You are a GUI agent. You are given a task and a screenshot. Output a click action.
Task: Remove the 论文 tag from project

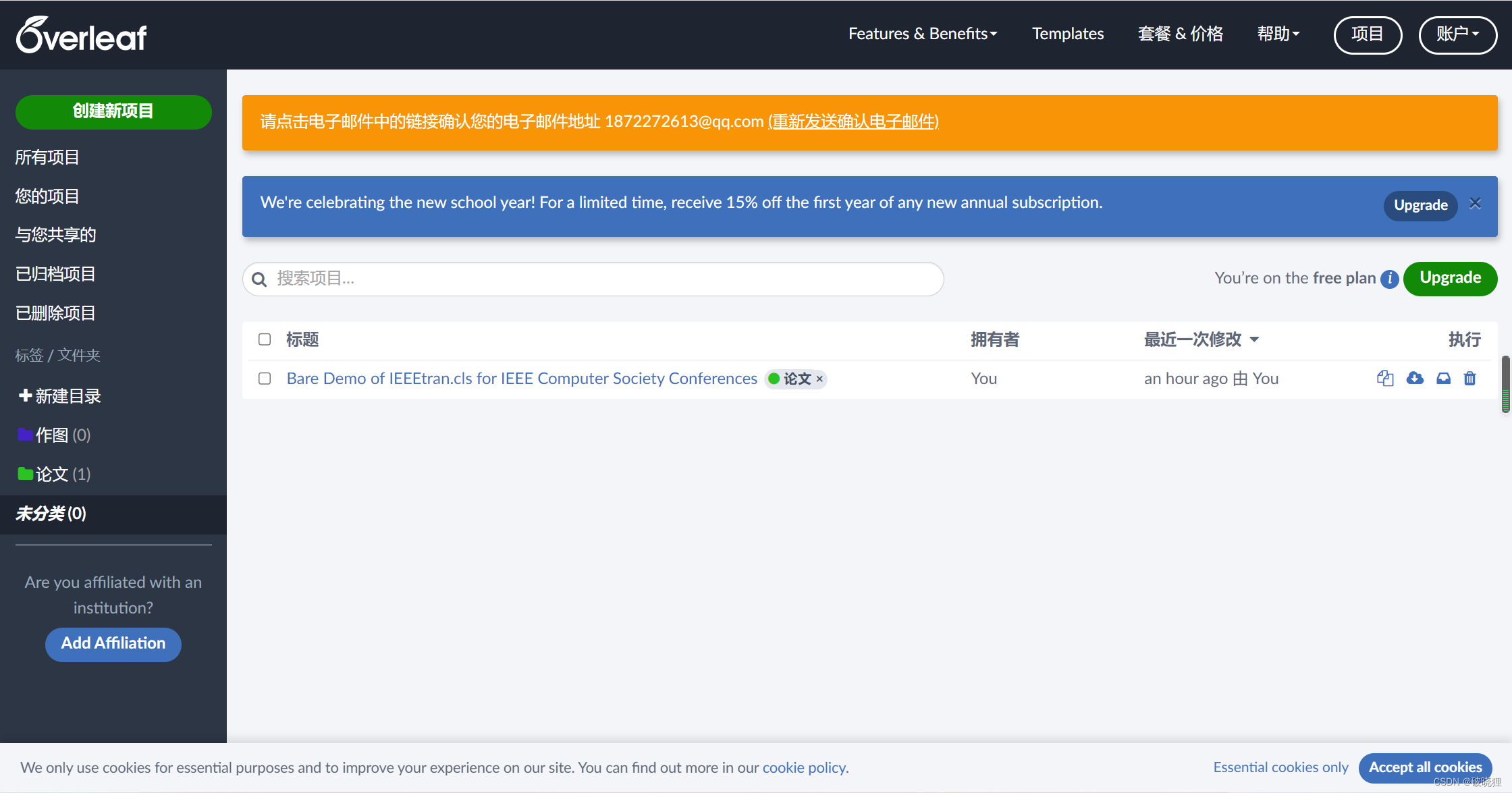coord(819,379)
